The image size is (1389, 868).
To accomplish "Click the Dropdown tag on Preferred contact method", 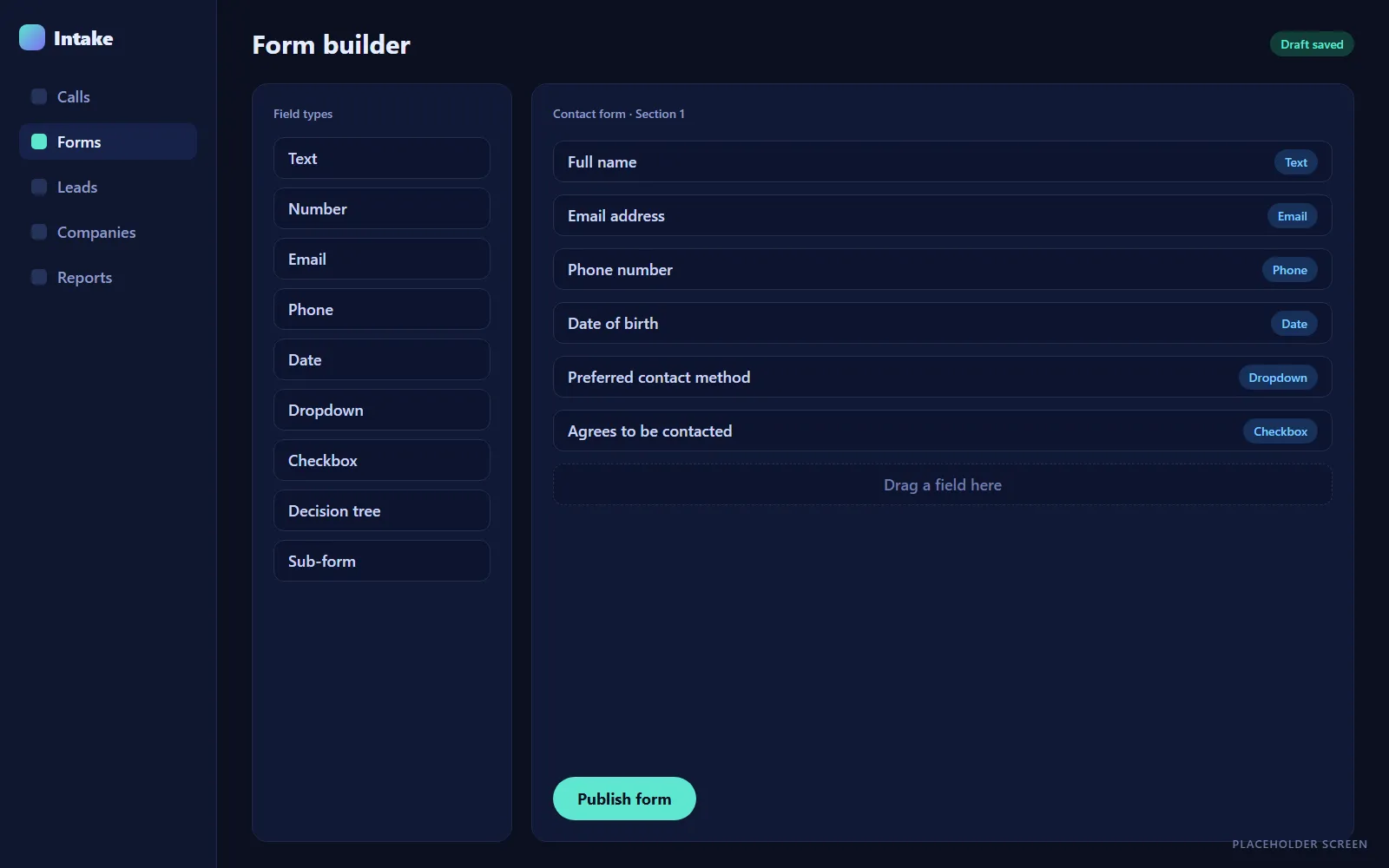I will coord(1278,378).
